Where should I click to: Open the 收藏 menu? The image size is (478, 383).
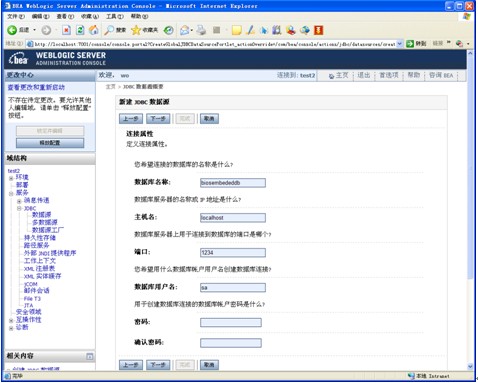90,16
